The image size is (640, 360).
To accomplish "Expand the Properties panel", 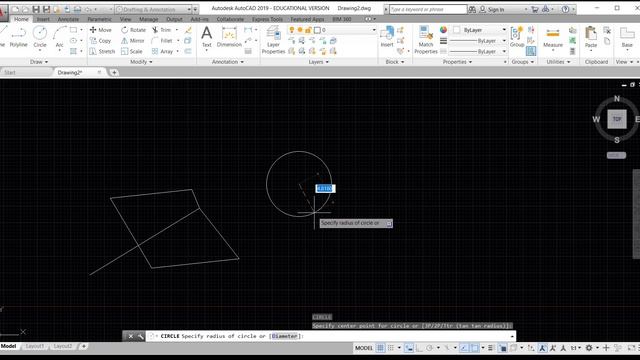I will [x=457, y=62].
